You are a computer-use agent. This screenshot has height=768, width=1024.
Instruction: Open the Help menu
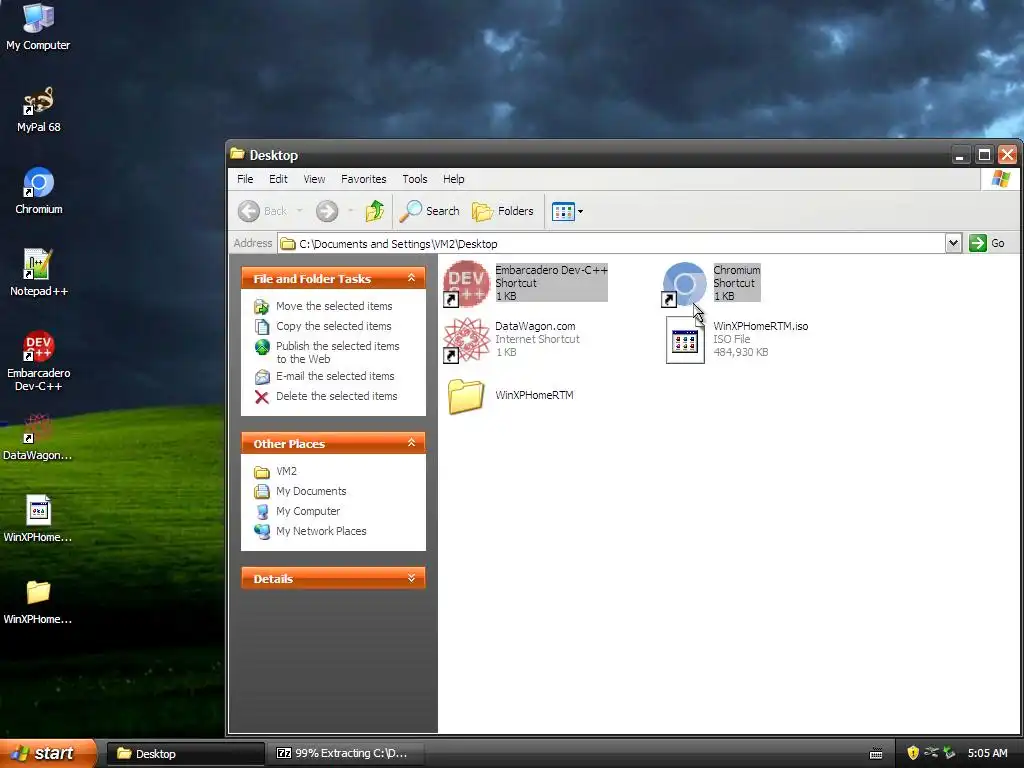454,179
